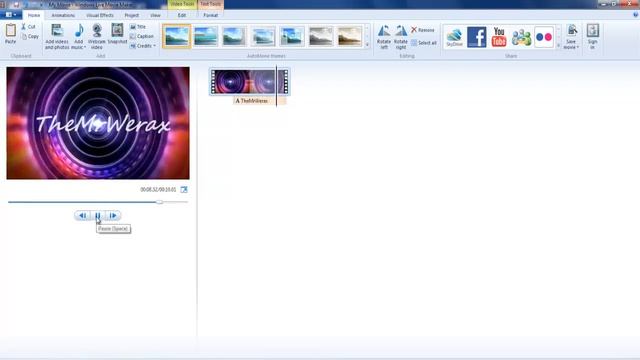
Task: Share movie to Windows Live Groups
Action: (521, 37)
